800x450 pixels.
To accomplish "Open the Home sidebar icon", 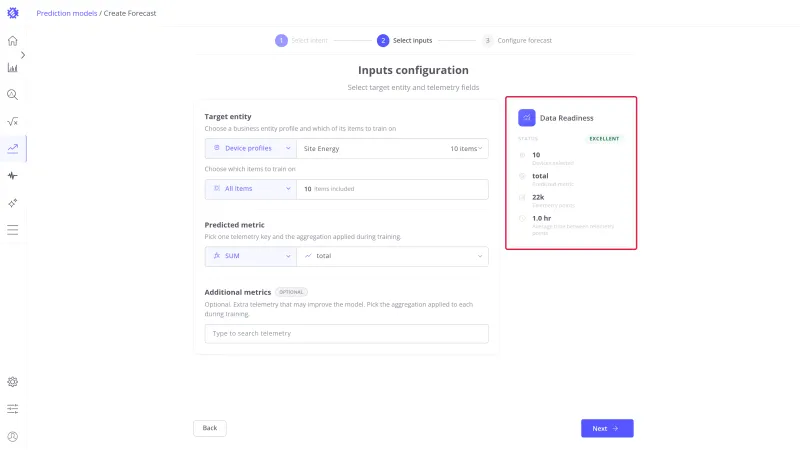I will [13, 41].
